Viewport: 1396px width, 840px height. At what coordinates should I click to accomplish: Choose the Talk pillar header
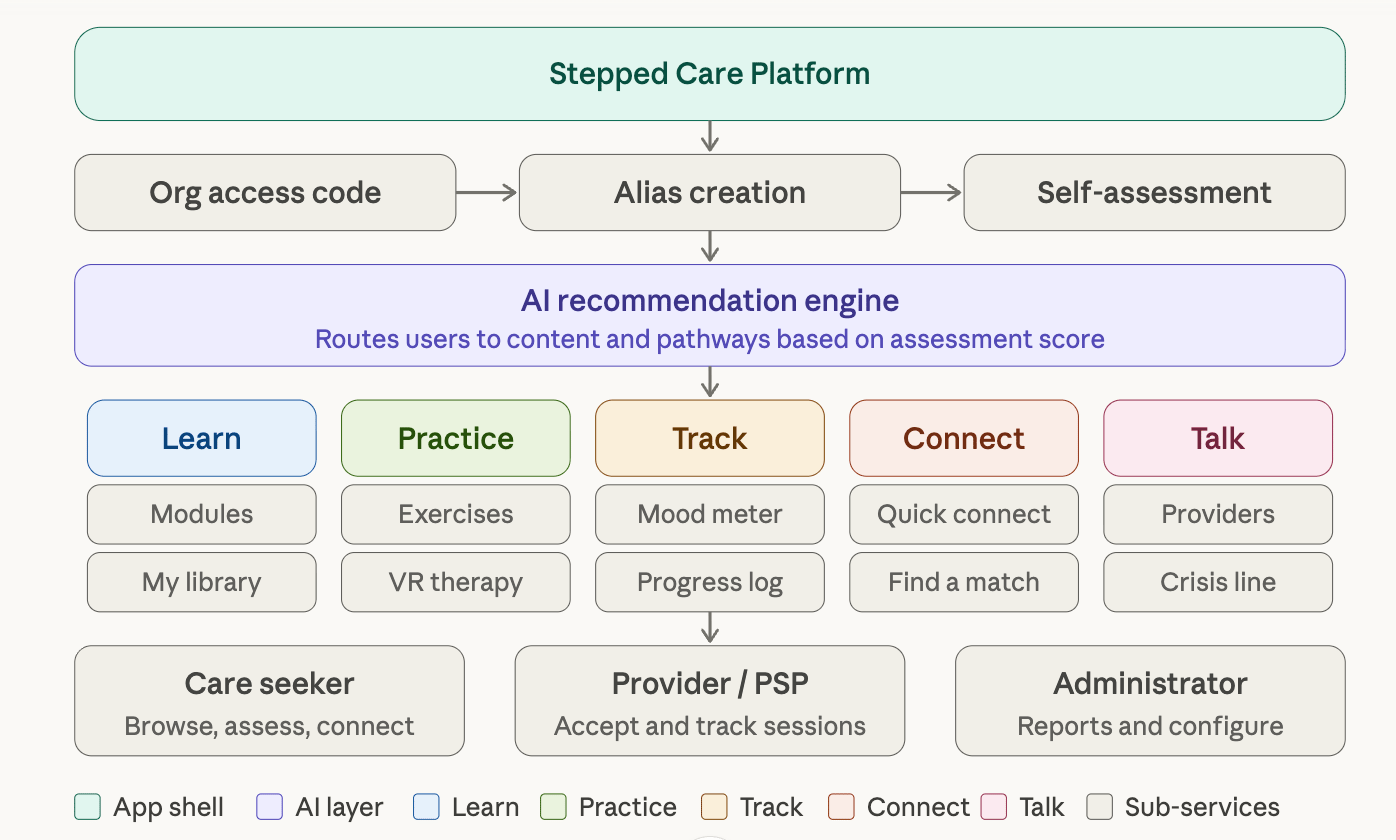1218,438
